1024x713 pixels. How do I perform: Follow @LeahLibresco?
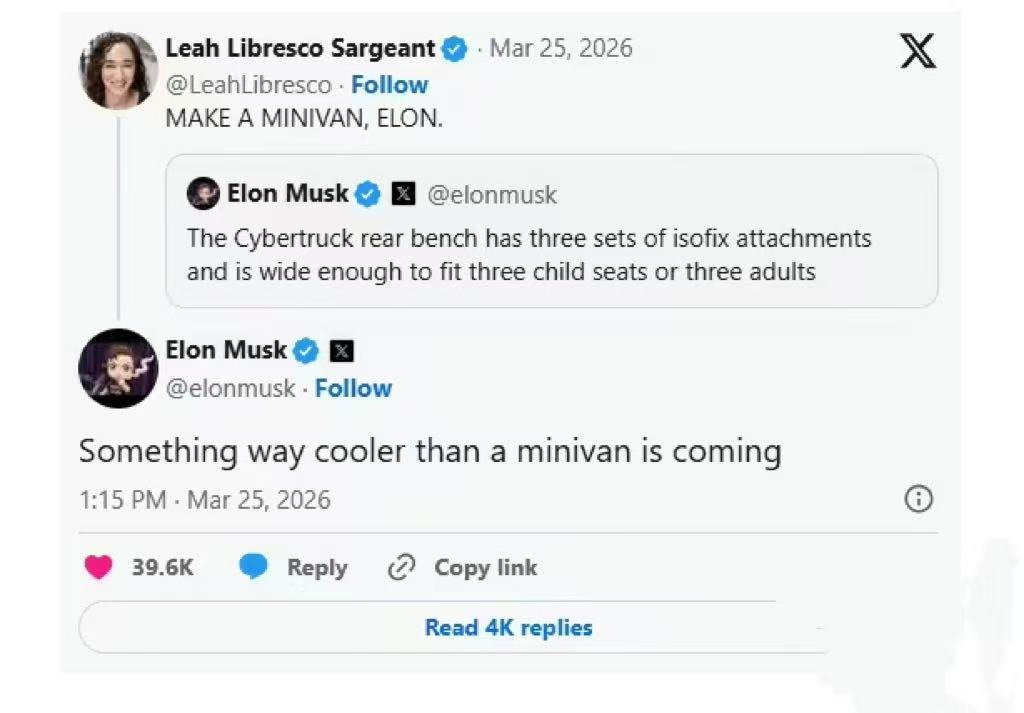[389, 85]
